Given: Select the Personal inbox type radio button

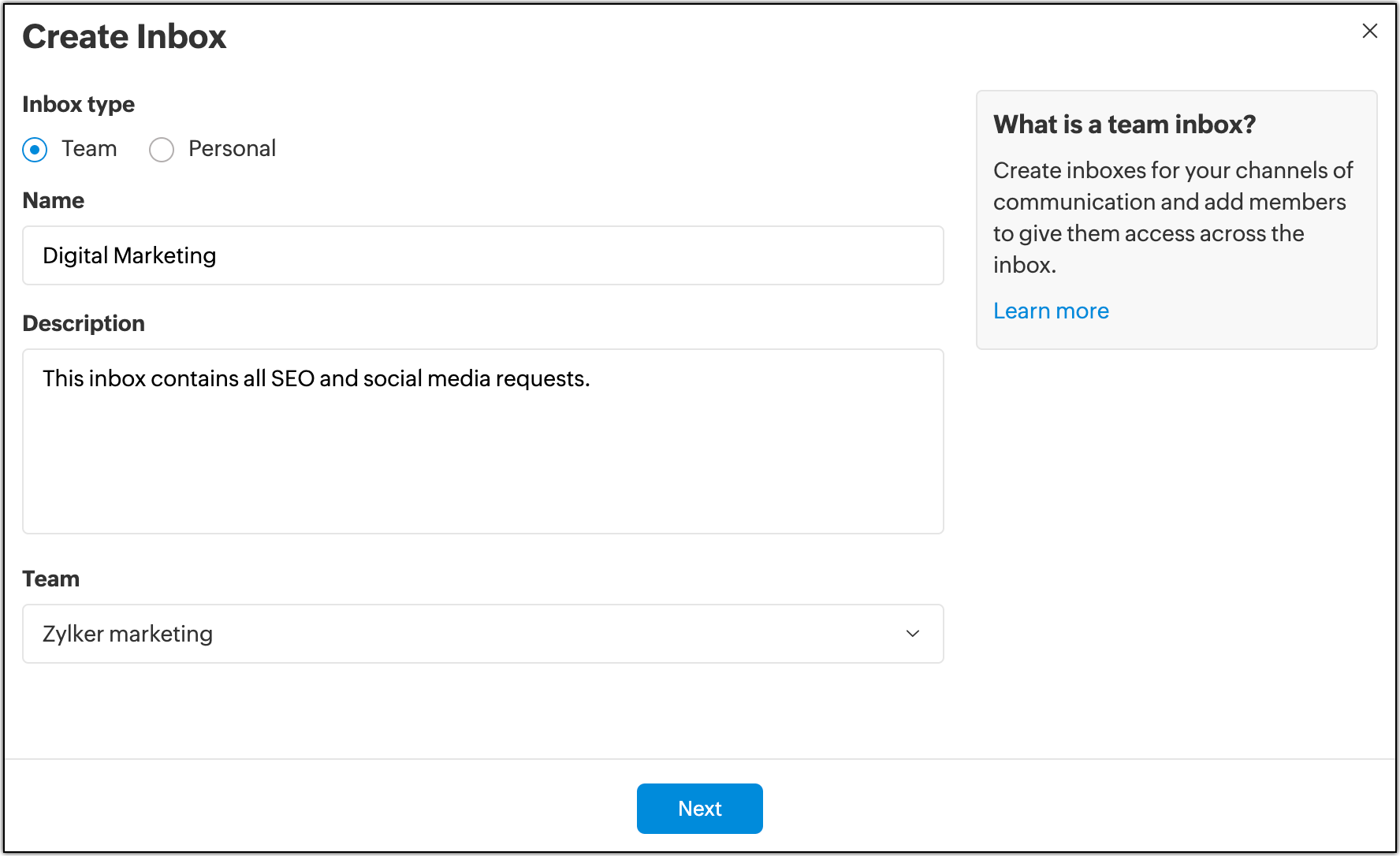Looking at the screenshot, I should coord(162,149).
